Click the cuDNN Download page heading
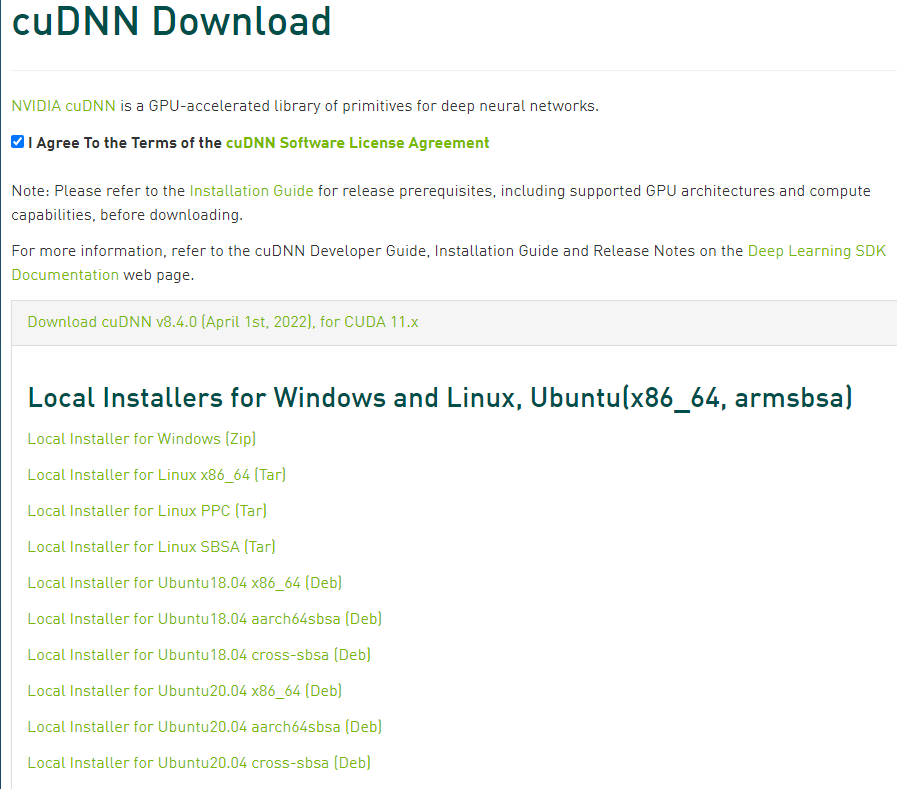897x789 pixels. (172, 22)
